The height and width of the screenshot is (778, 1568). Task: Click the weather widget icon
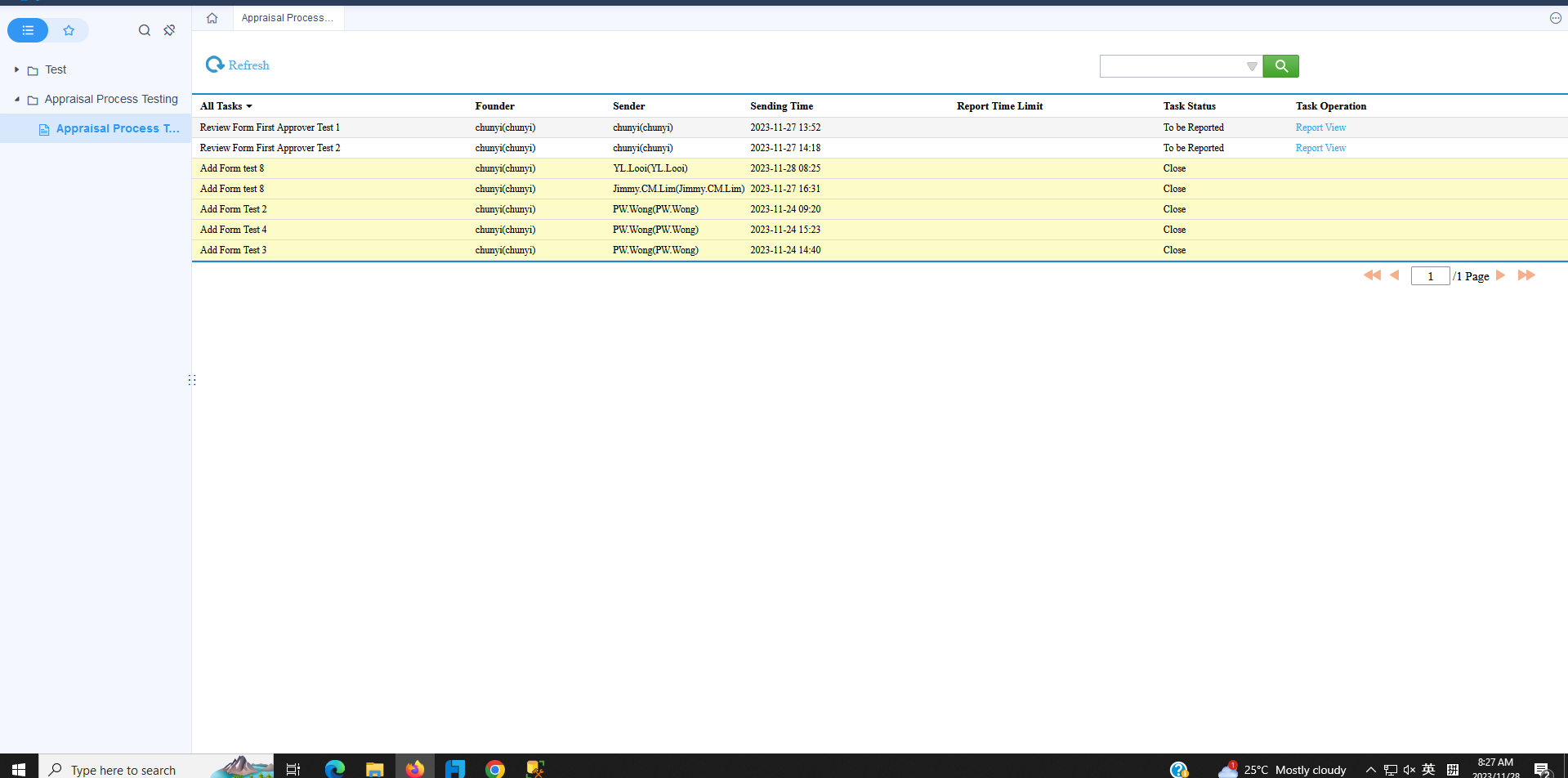pos(1227,769)
